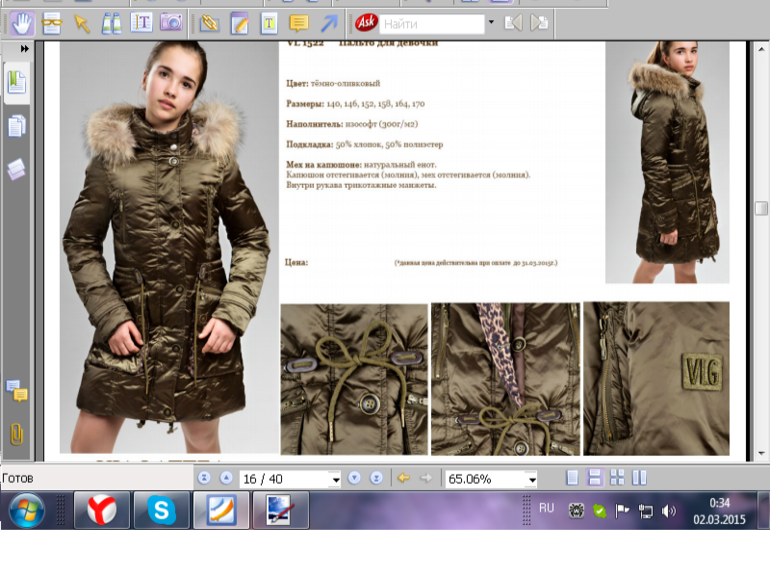Open the Layers panel in sidebar

coord(17,169)
